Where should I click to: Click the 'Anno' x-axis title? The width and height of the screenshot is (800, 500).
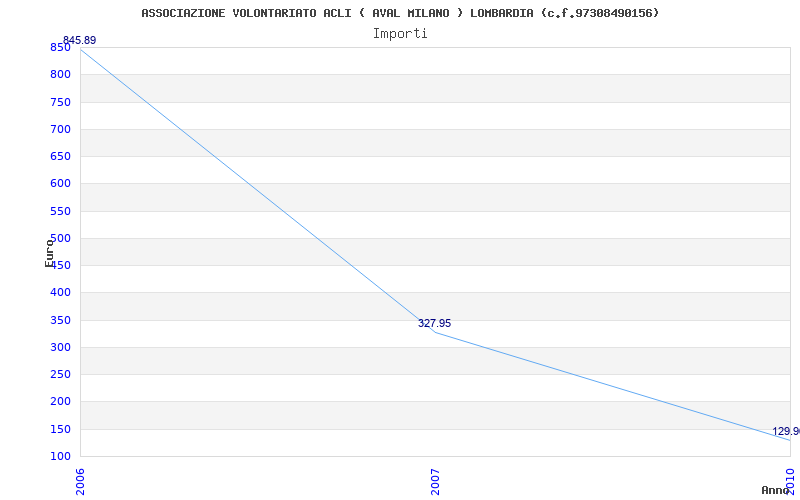(775, 490)
